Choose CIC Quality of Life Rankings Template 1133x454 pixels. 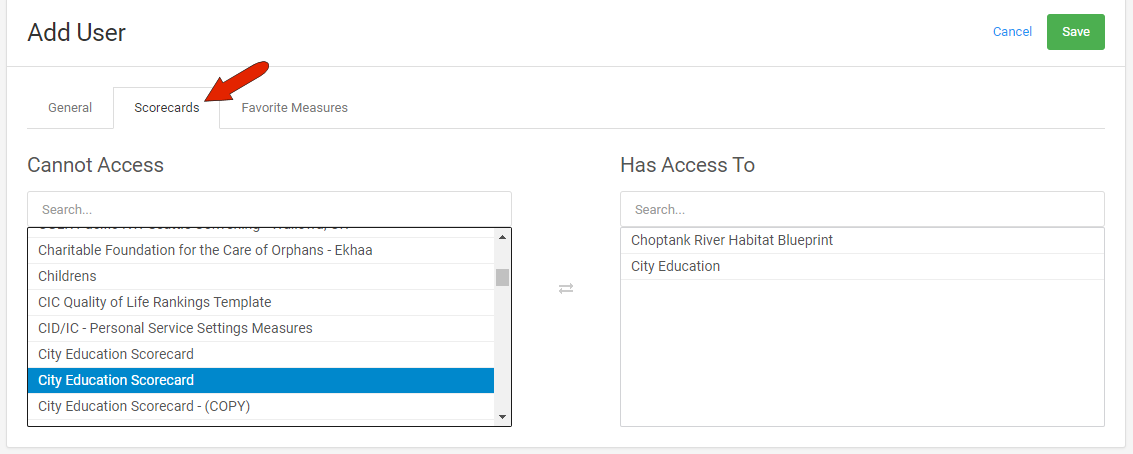tap(154, 302)
